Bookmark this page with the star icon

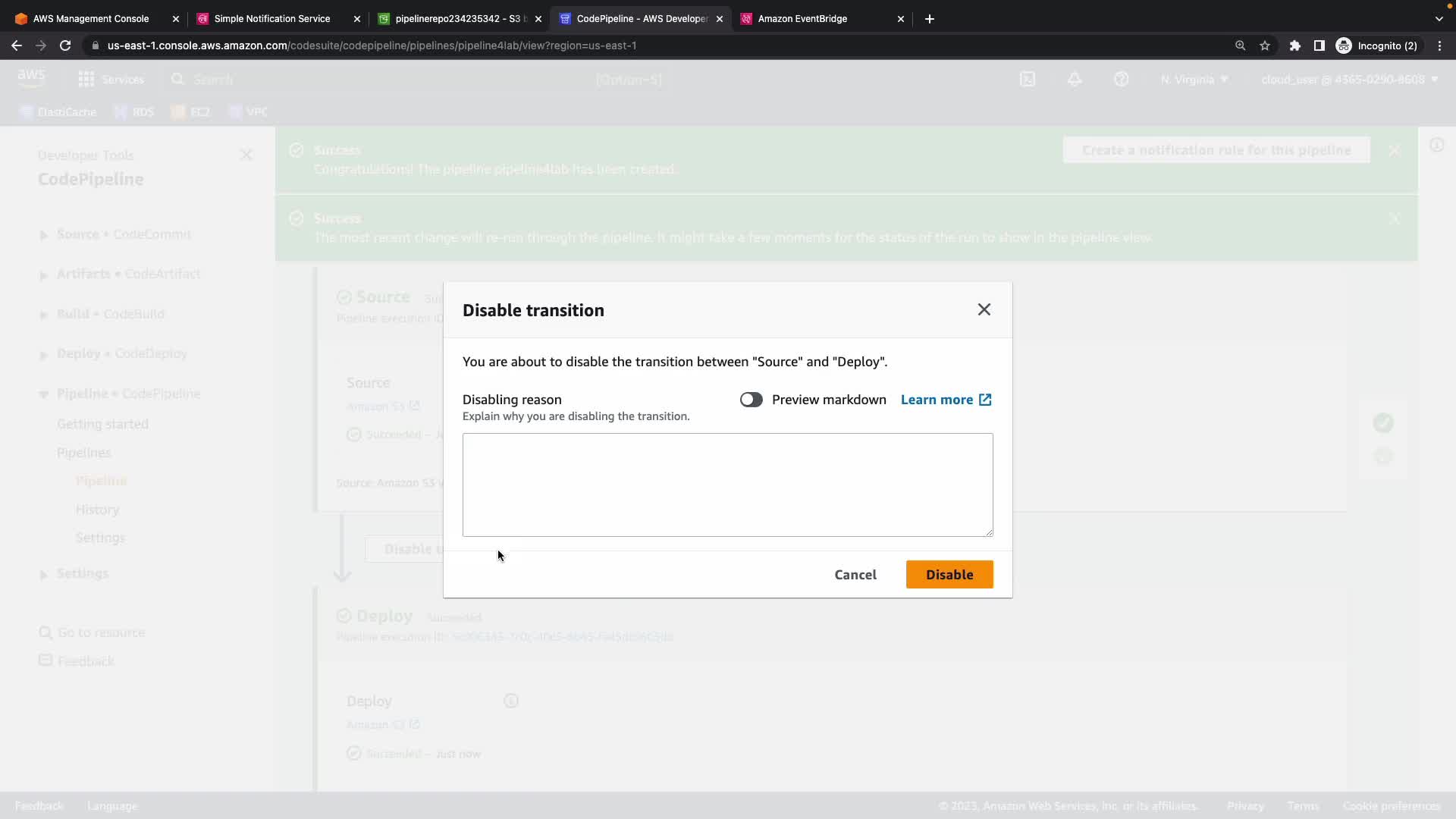point(1265,45)
